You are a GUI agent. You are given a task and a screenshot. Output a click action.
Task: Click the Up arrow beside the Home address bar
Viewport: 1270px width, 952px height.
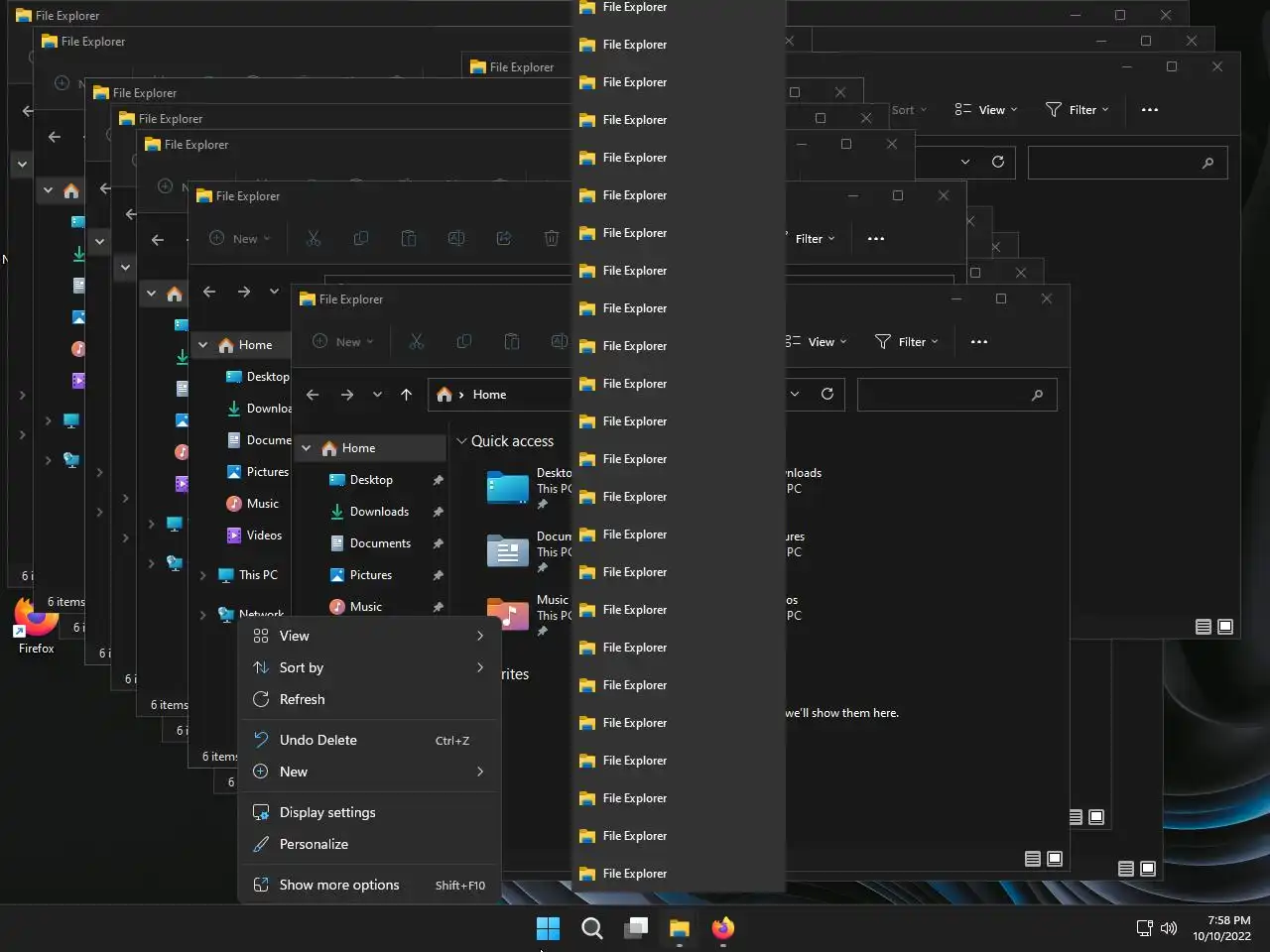tap(406, 395)
